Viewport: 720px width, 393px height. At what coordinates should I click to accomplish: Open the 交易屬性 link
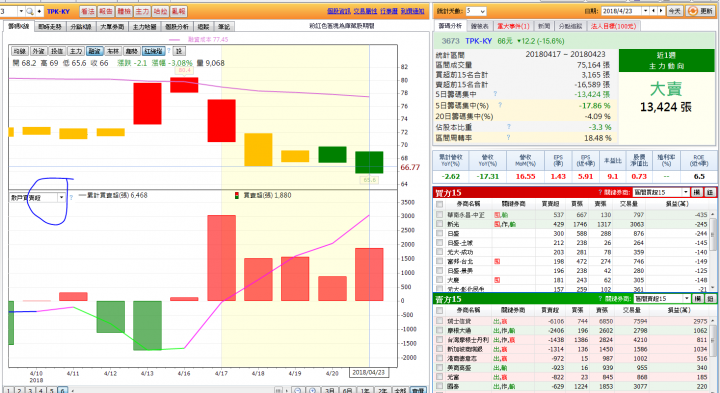click(x=366, y=11)
